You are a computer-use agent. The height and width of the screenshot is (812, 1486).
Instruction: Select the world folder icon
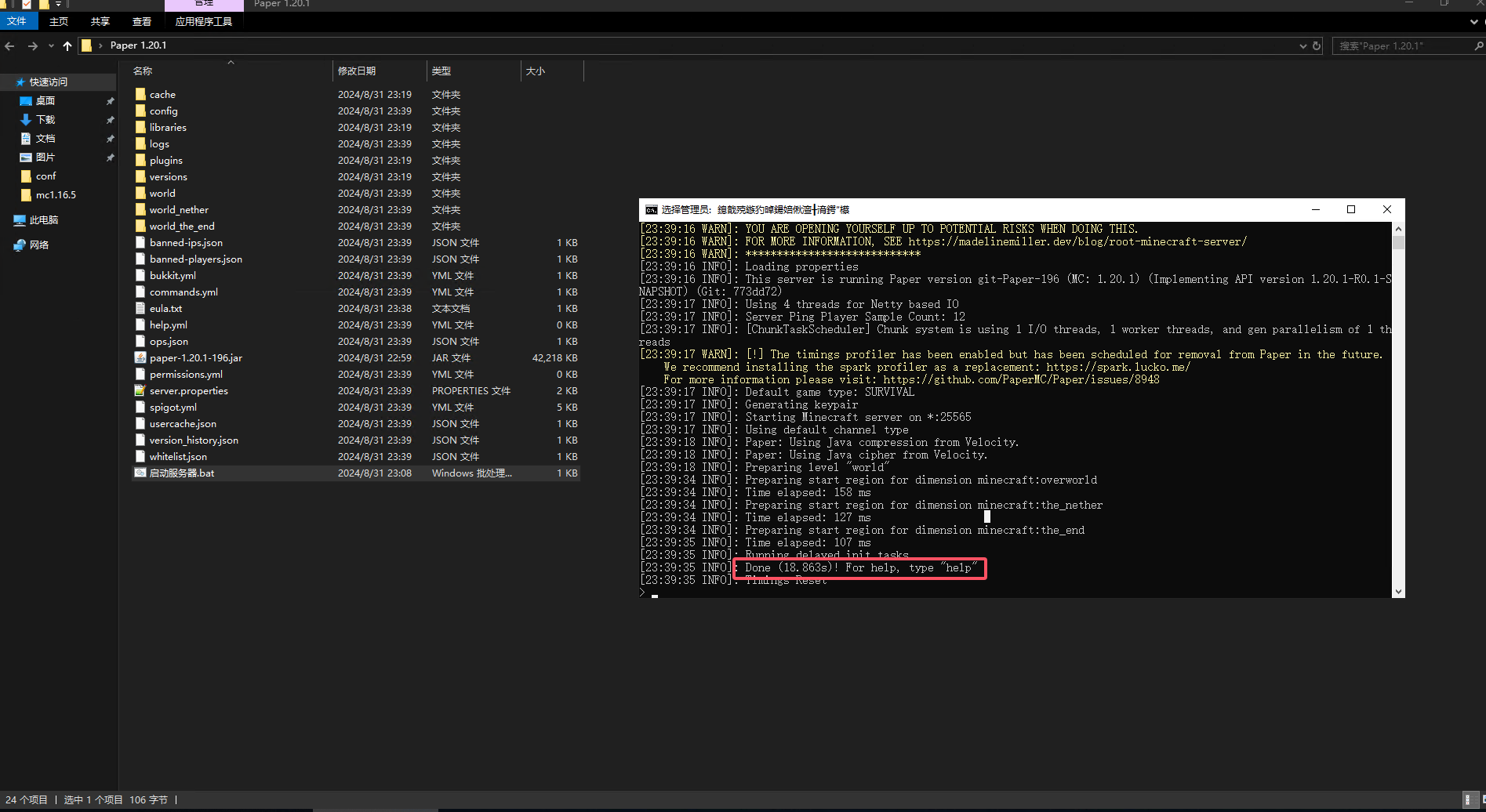click(x=140, y=193)
